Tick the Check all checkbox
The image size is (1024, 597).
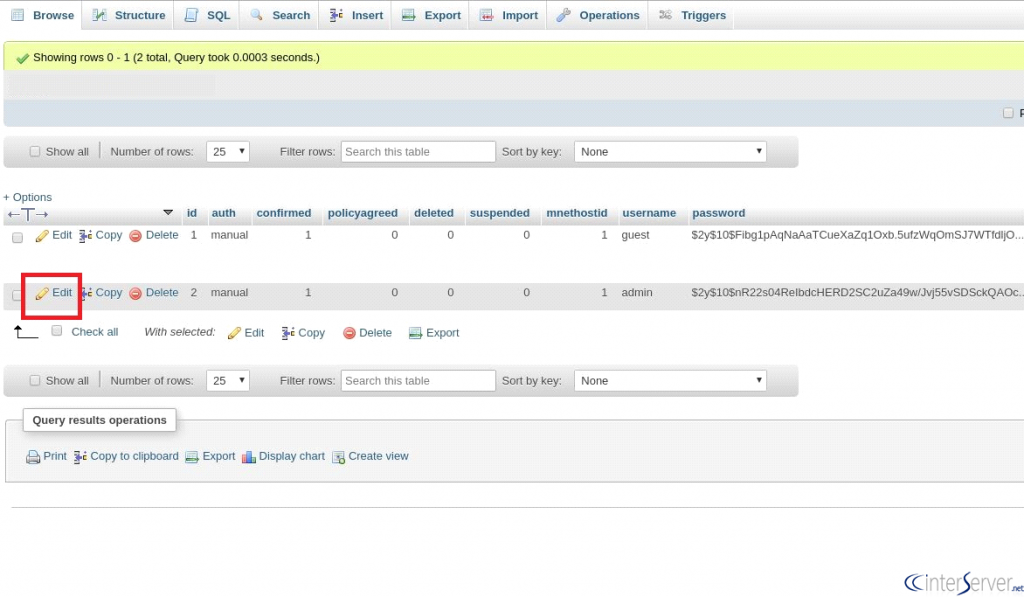(57, 331)
